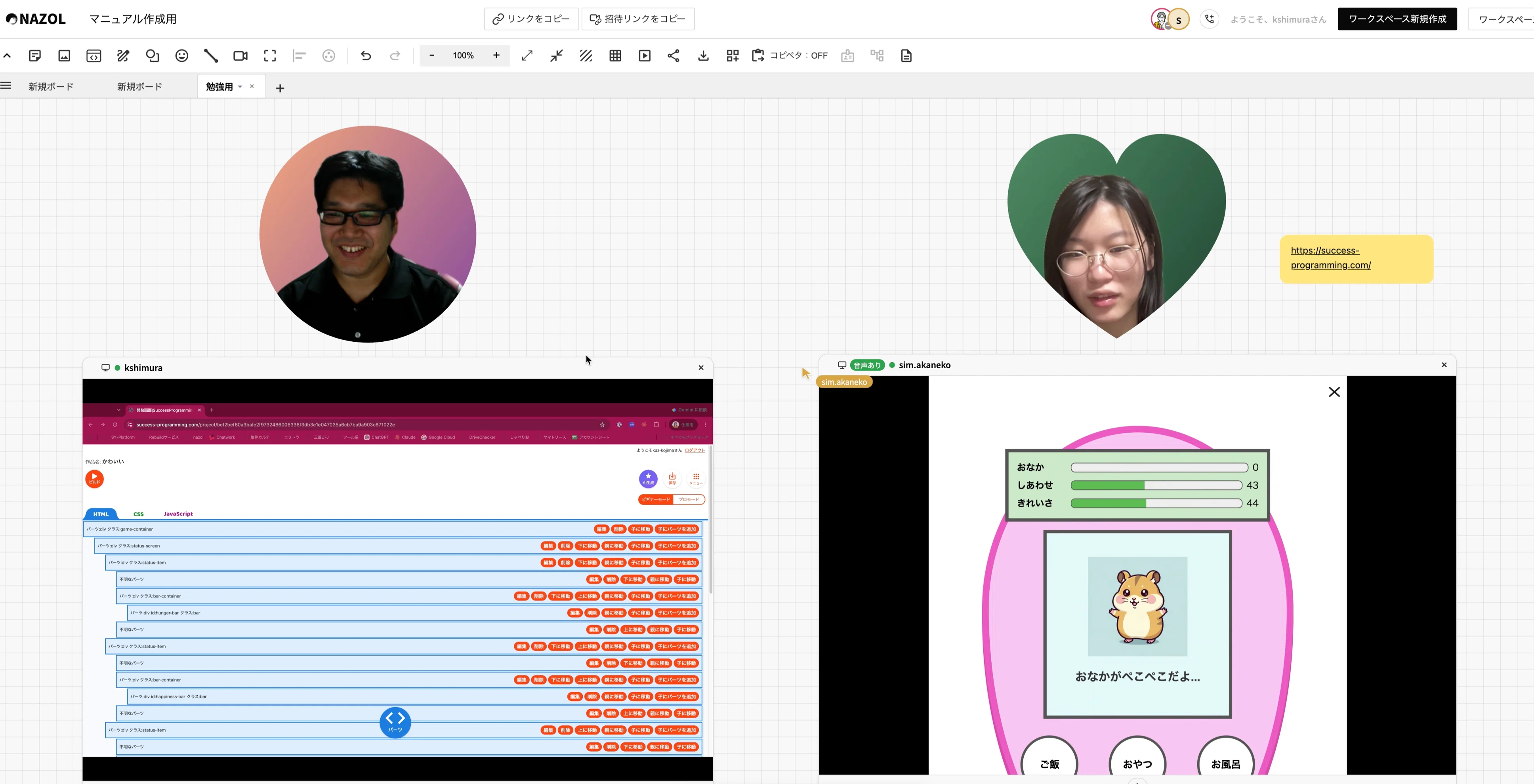1534x784 pixels.
Task: Click the participant avatars in header
Action: click(1170, 19)
